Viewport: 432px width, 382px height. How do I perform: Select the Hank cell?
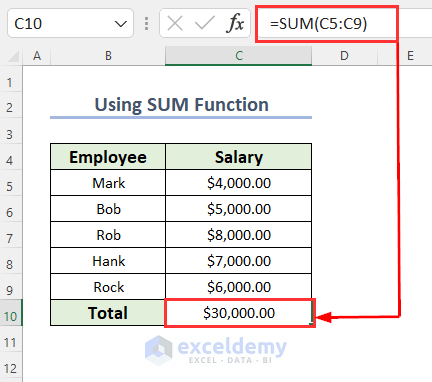point(108,261)
